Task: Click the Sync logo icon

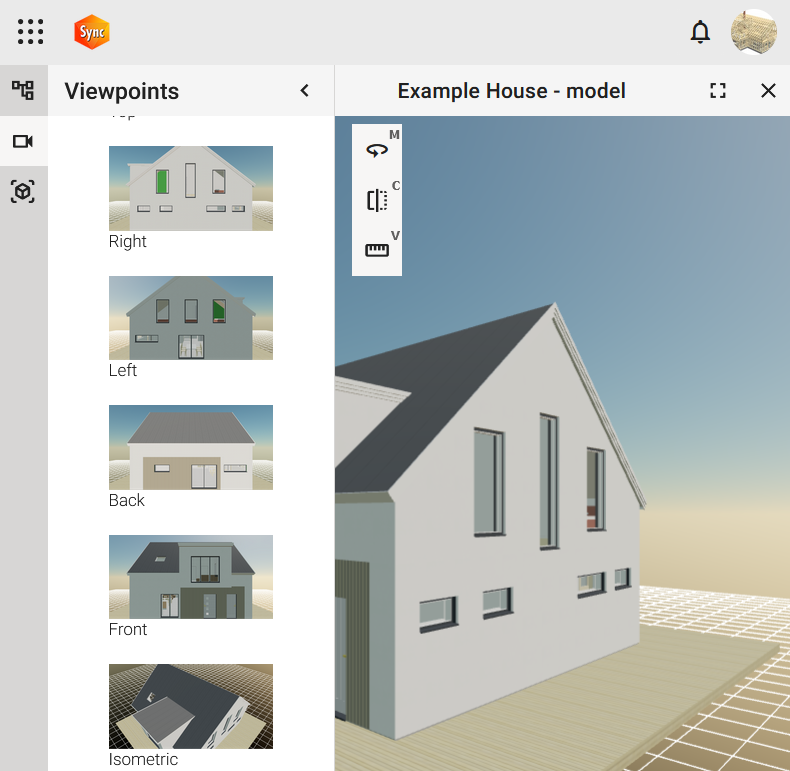Action: click(92, 32)
